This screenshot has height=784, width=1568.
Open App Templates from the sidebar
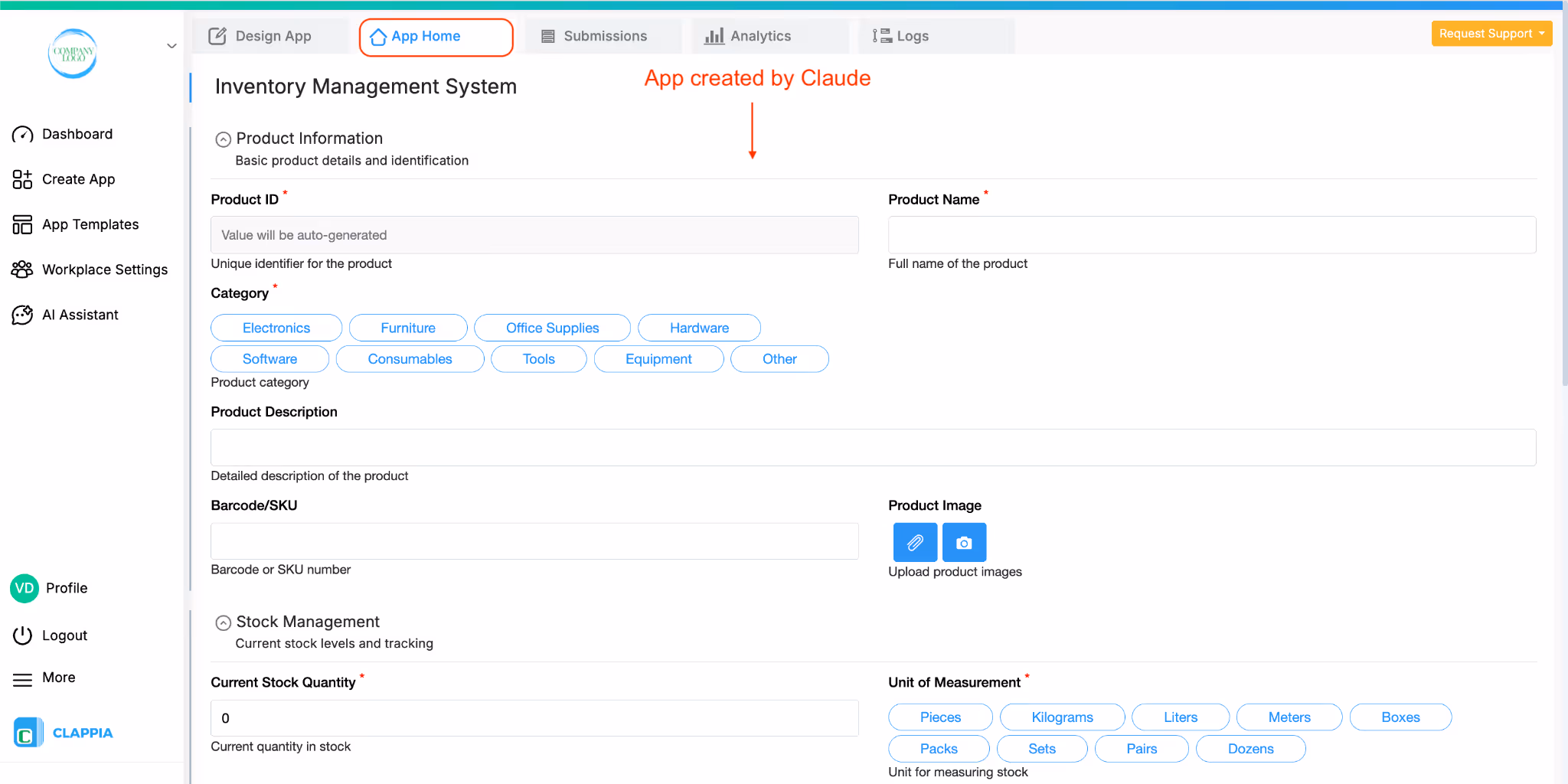coord(90,224)
